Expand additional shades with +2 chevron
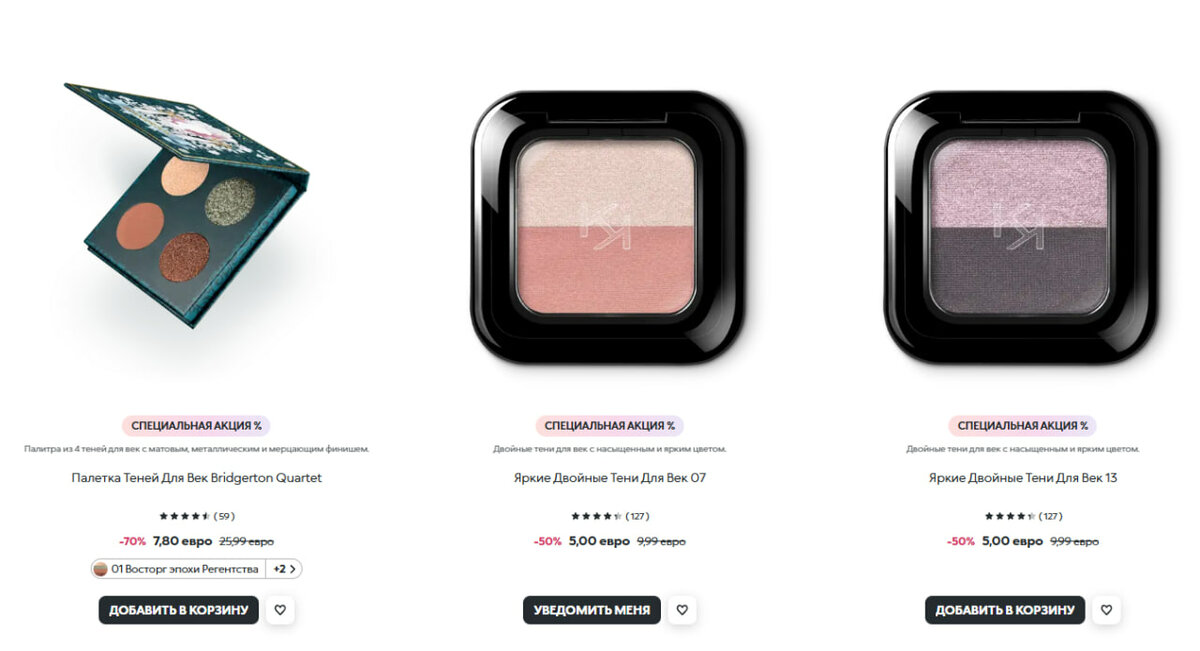Screen dimensions: 1200x651 pyautogui.click(x=284, y=569)
